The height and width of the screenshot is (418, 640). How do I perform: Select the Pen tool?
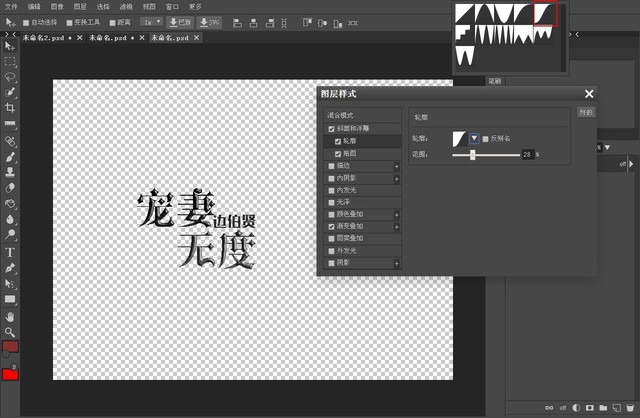point(10,268)
